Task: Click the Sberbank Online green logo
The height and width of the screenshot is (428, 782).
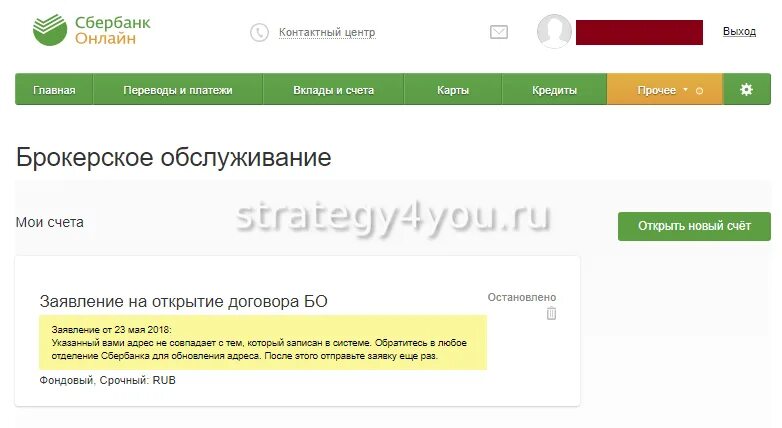Action: click(x=50, y=30)
